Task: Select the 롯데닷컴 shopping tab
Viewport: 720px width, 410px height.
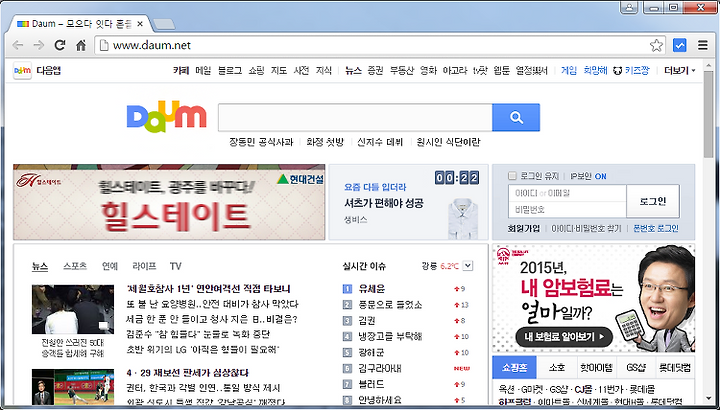Action: (x=675, y=368)
